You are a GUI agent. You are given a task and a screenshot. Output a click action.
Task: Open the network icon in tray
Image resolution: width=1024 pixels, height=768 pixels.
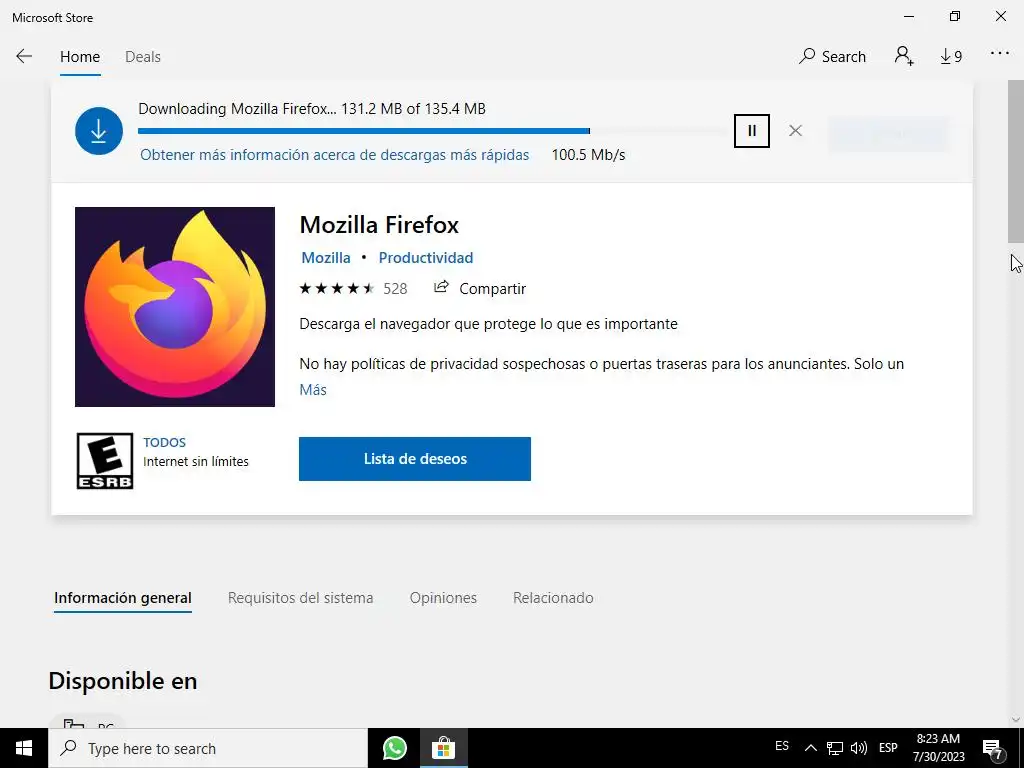pos(835,748)
